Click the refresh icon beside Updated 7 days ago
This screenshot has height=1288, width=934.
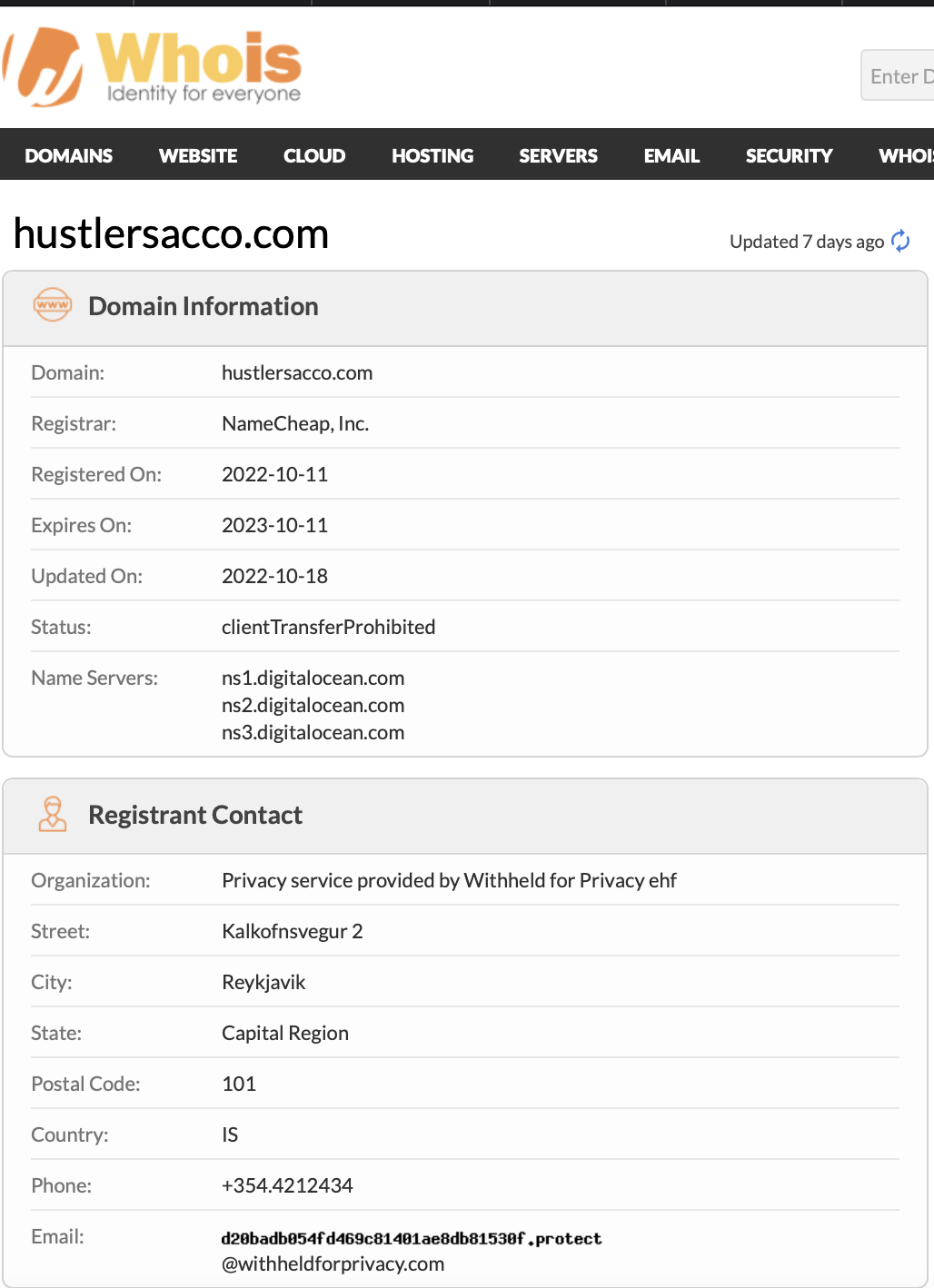(900, 241)
